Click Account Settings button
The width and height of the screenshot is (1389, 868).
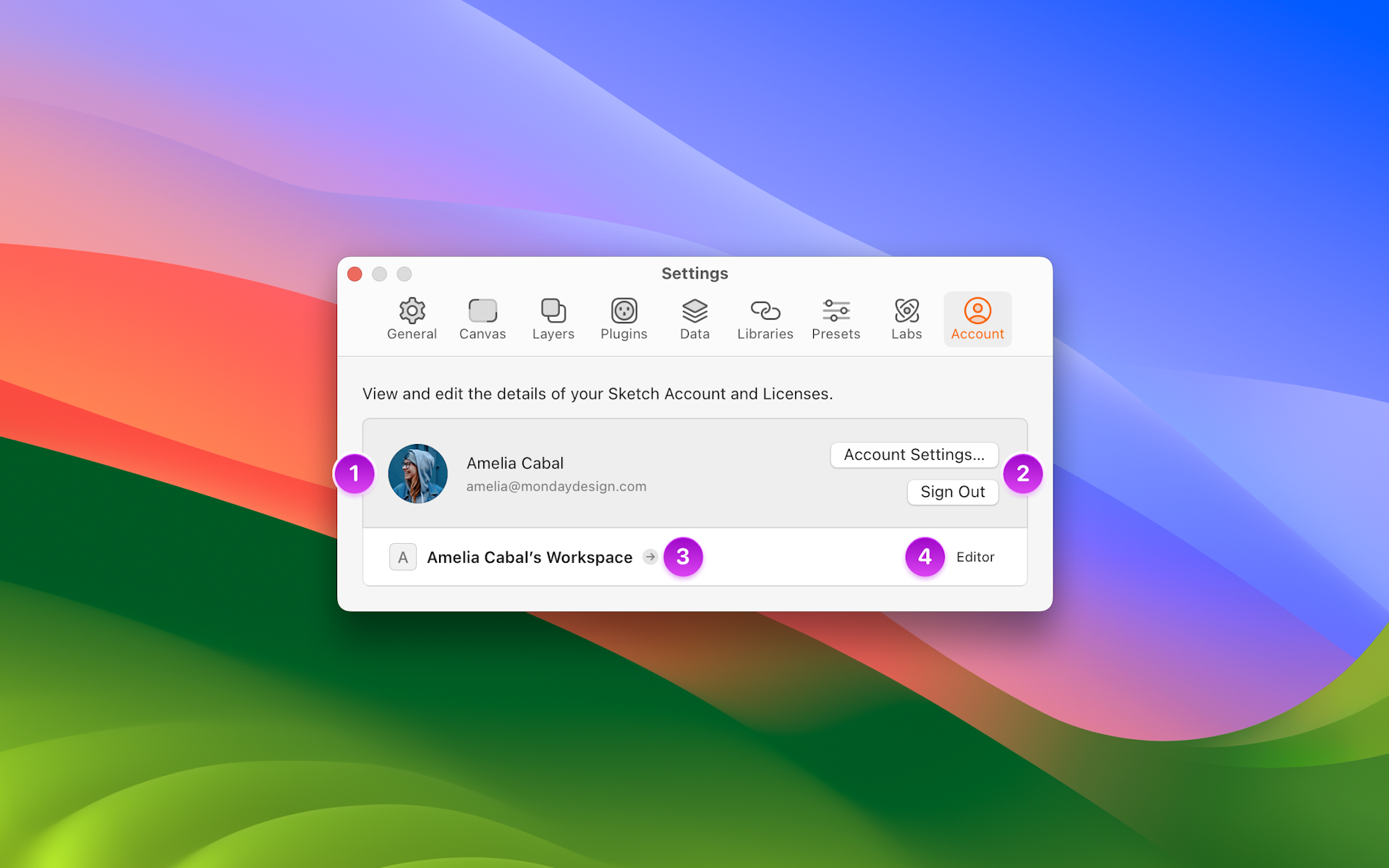pos(914,456)
